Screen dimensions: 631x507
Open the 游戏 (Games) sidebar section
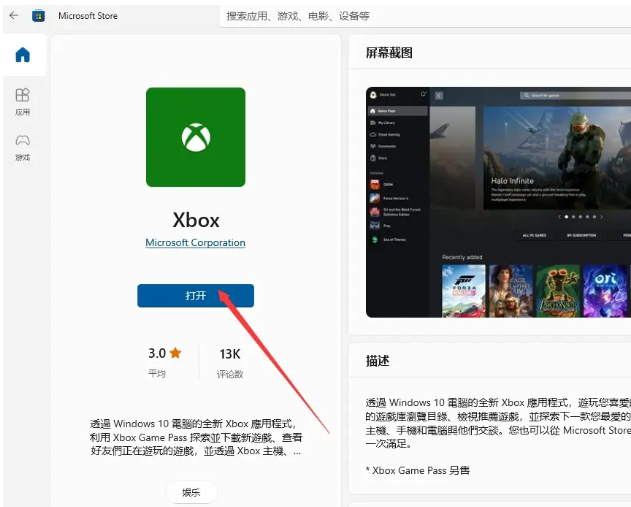[x=23, y=148]
